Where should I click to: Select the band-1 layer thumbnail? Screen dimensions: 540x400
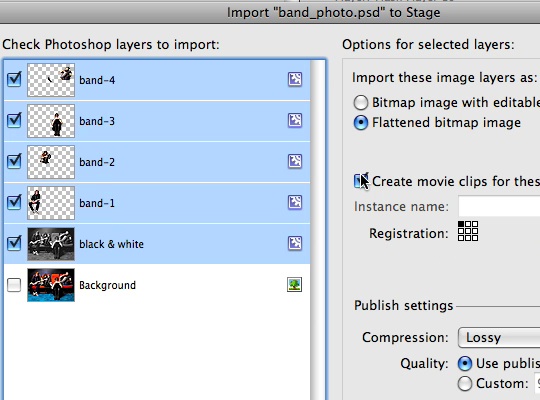tap(51, 203)
